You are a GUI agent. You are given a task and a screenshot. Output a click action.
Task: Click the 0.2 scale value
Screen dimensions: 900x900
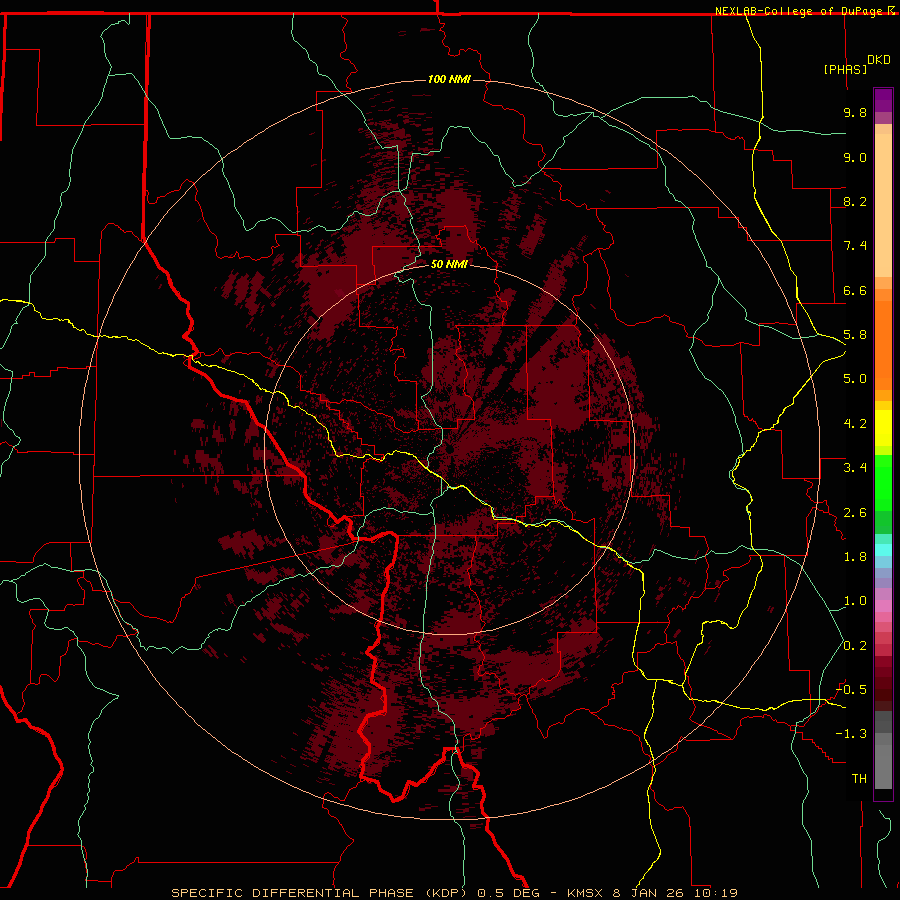854,646
